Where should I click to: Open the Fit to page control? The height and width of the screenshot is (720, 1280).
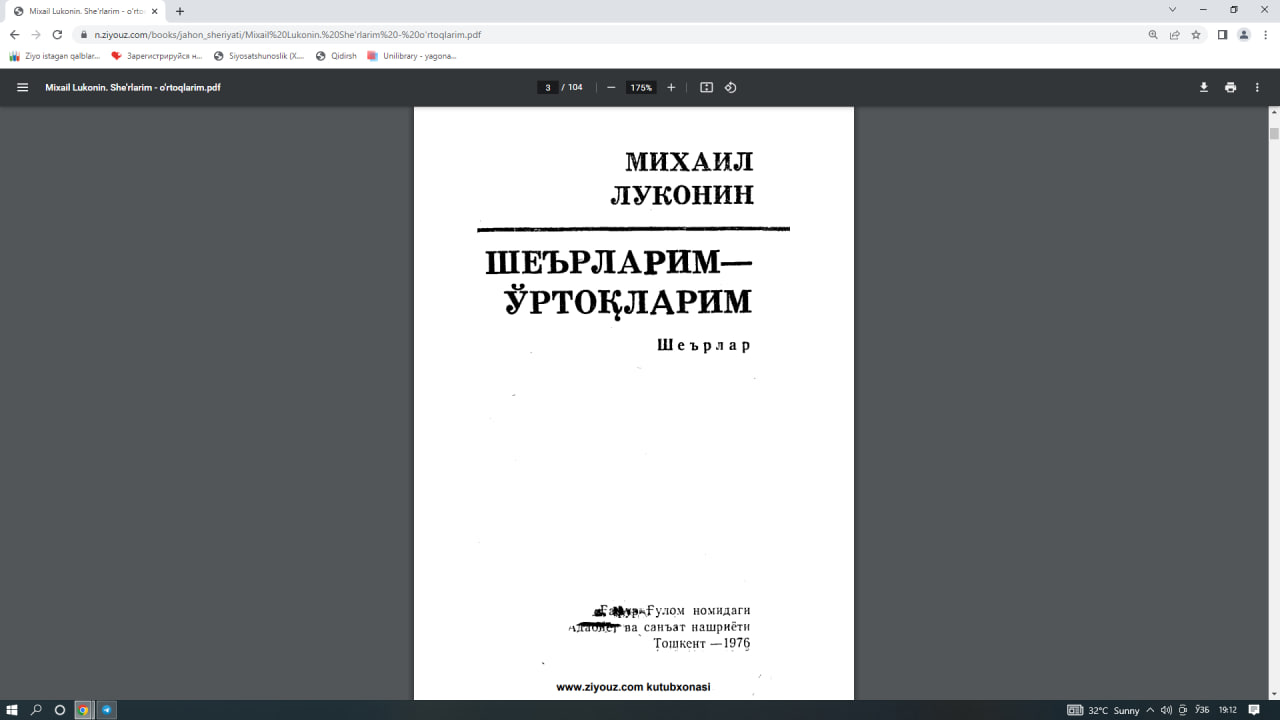(x=706, y=87)
